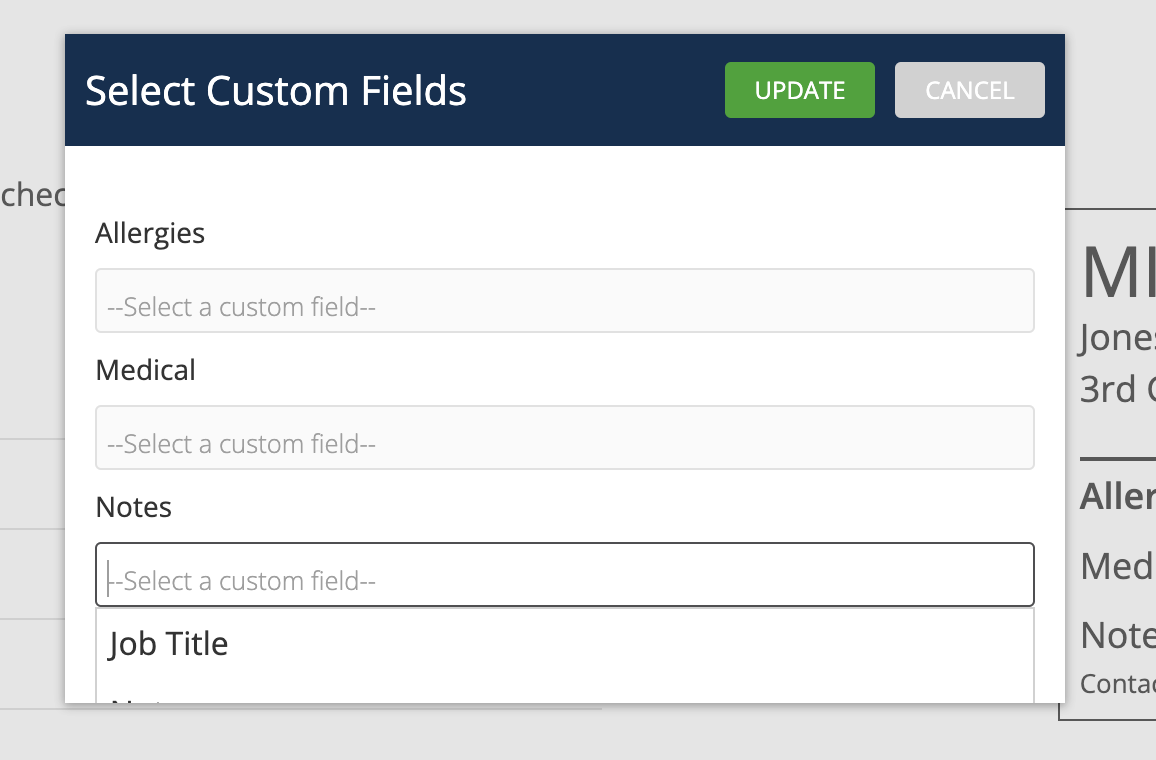Click the 3rd grade text on background card
Image resolution: width=1156 pixels, height=760 pixels.
click(x=1117, y=388)
